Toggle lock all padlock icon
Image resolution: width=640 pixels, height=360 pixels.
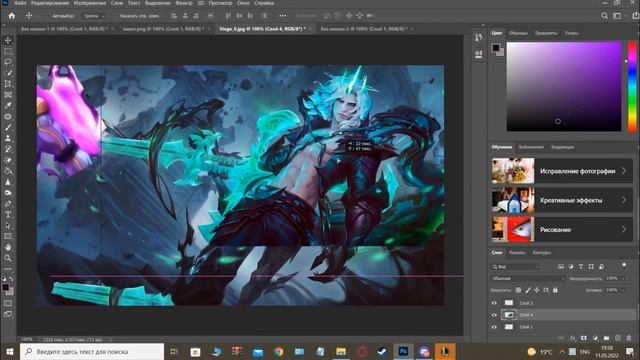coord(555,290)
